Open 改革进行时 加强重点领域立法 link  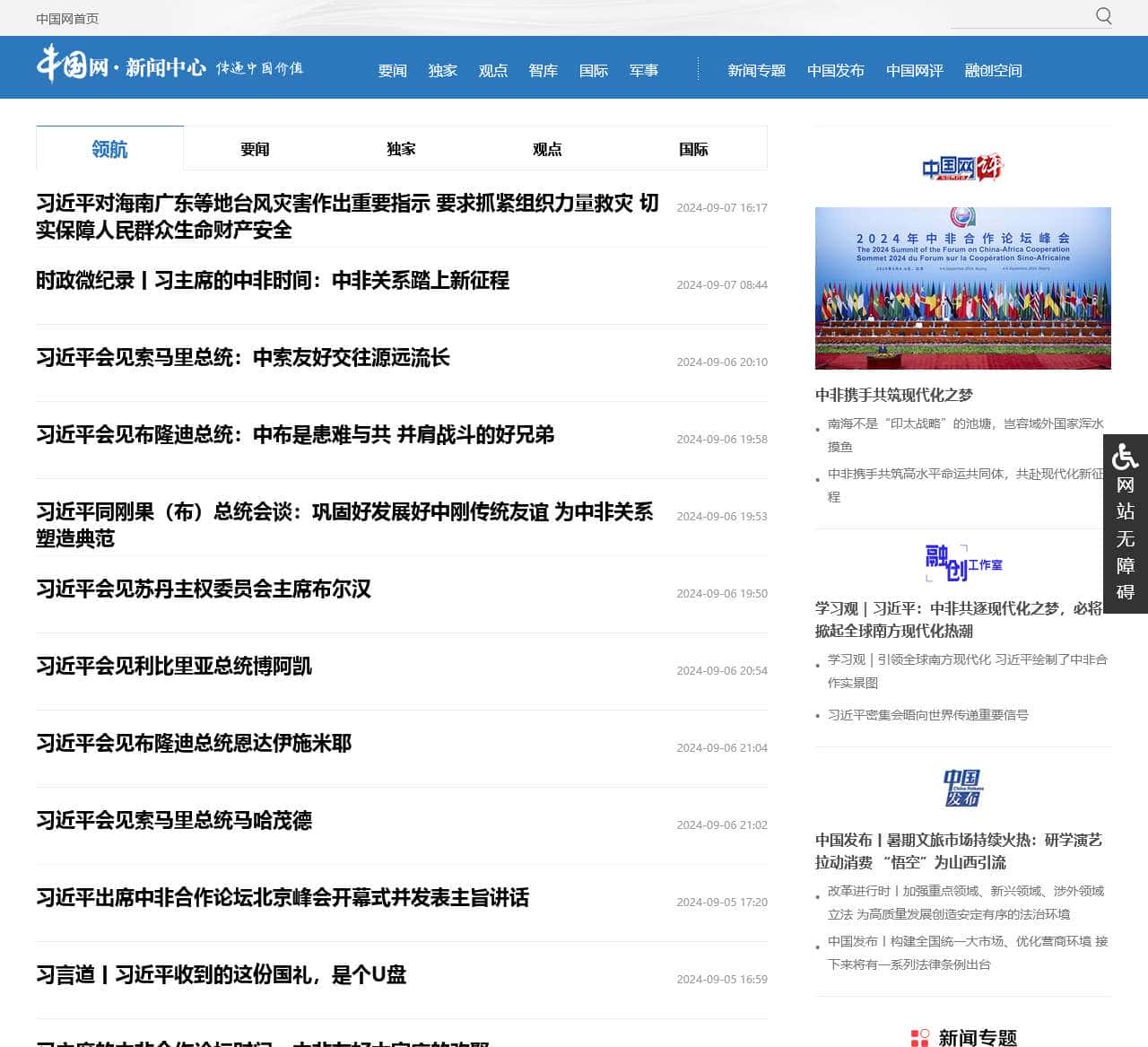click(x=966, y=903)
